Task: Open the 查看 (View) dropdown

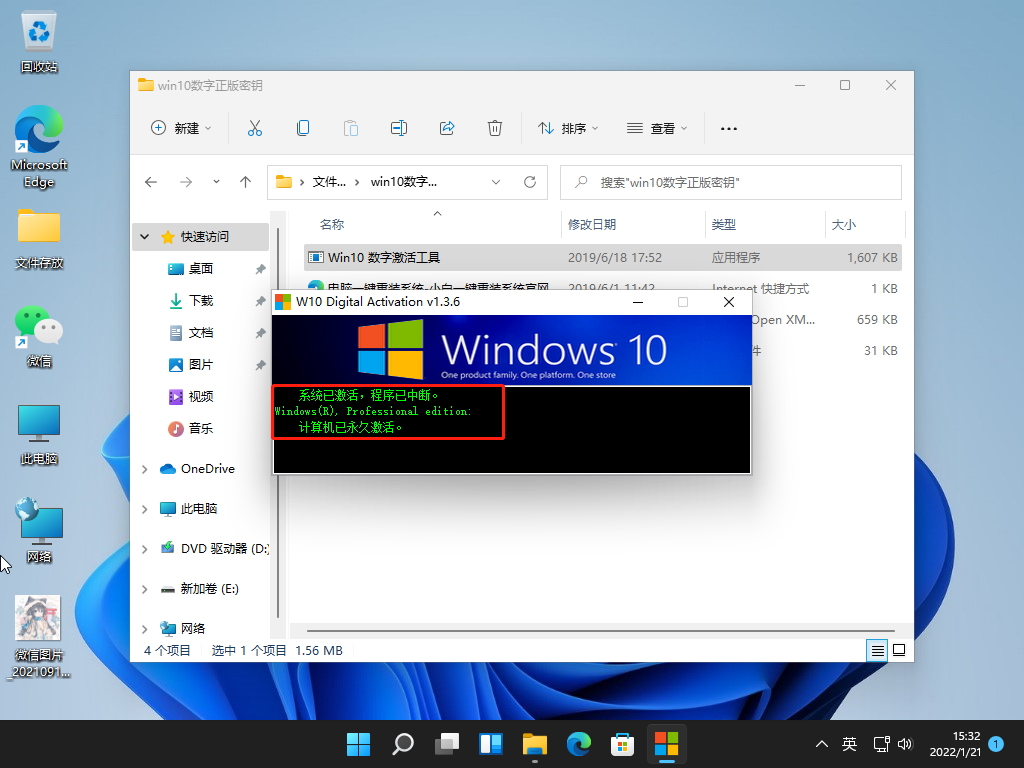Action: (657, 128)
